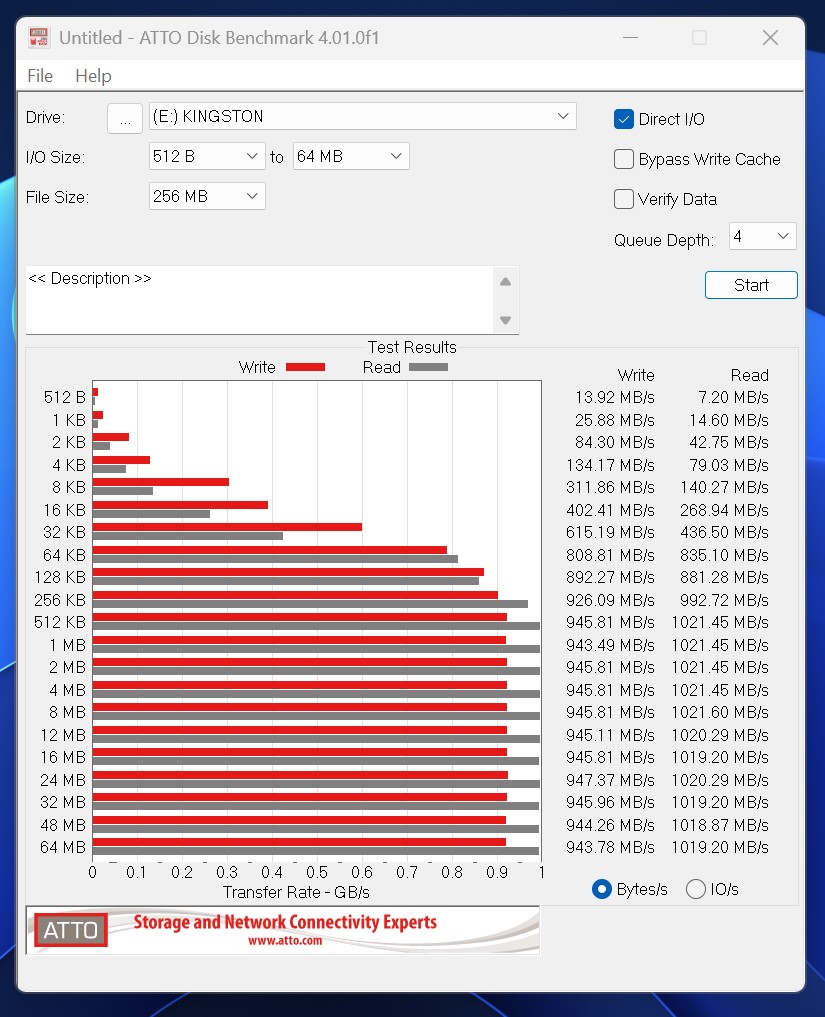Image resolution: width=825 pixels, height=1017 pixels.
Task: Enable the Verify Data checkbox
Action: 624,199
